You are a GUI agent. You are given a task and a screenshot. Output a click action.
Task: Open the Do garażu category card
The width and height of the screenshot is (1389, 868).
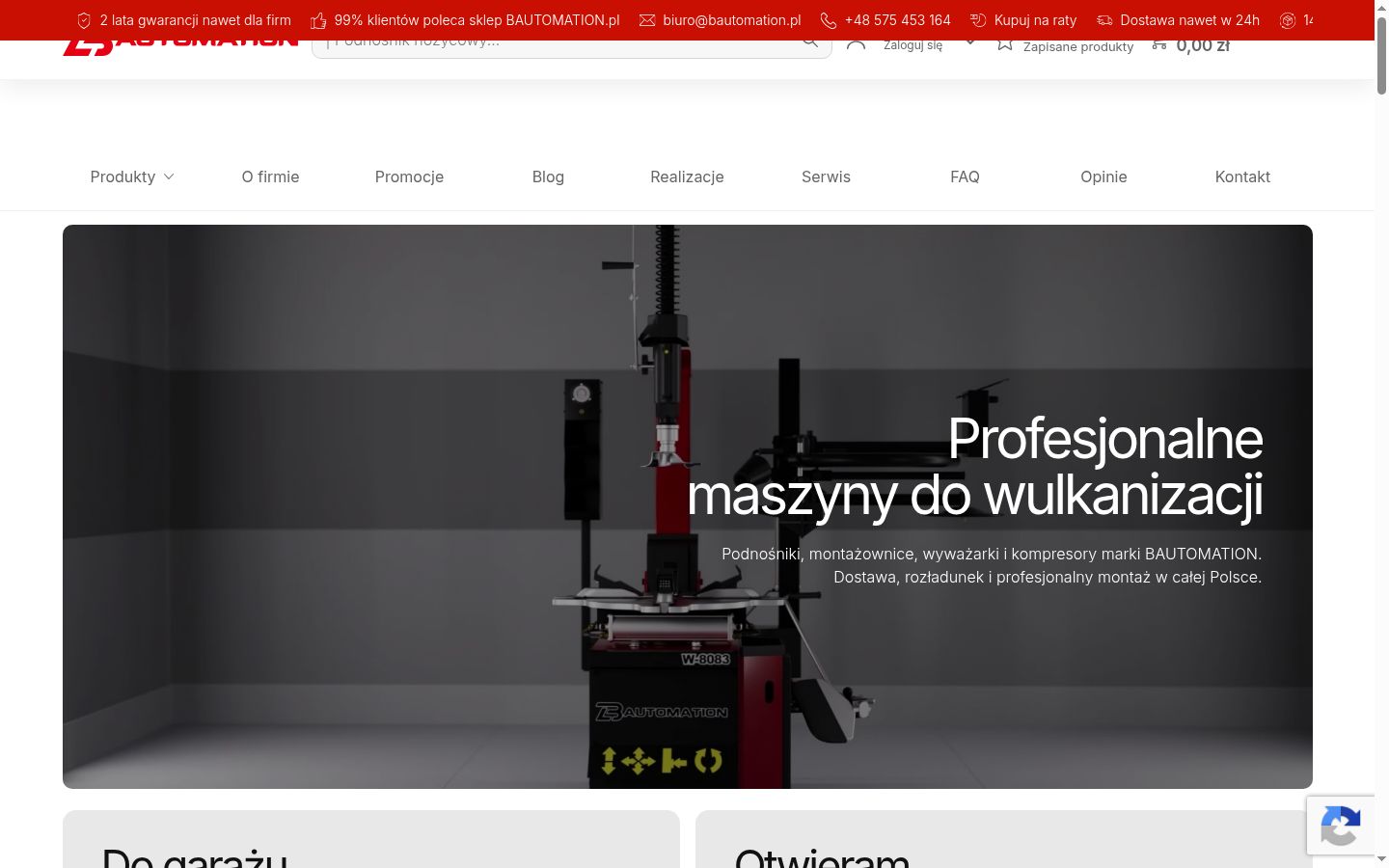pyautogui.click(x=371, y=839)
